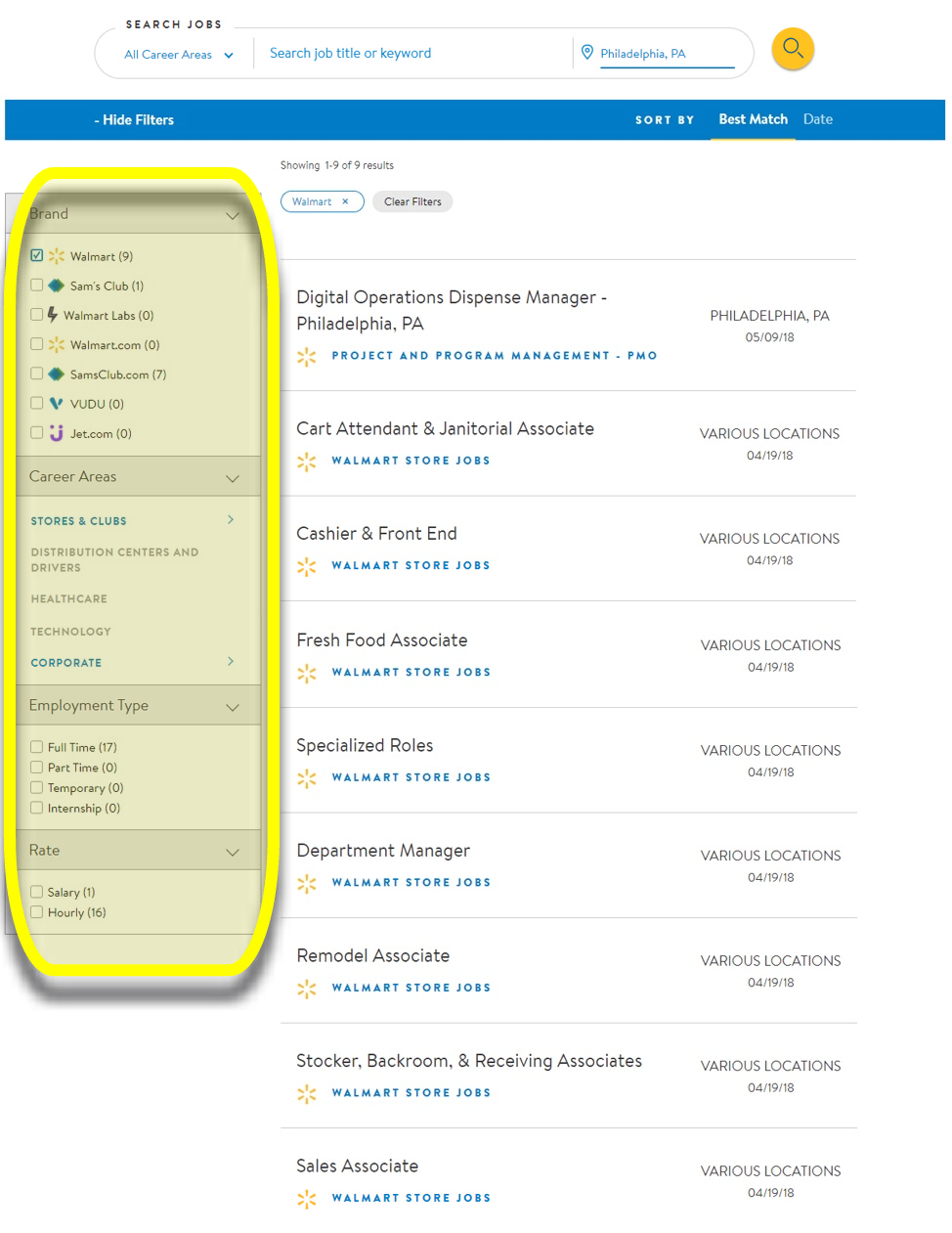
Task: Collapse the Career Areas filter section
Action: point(232,478)
